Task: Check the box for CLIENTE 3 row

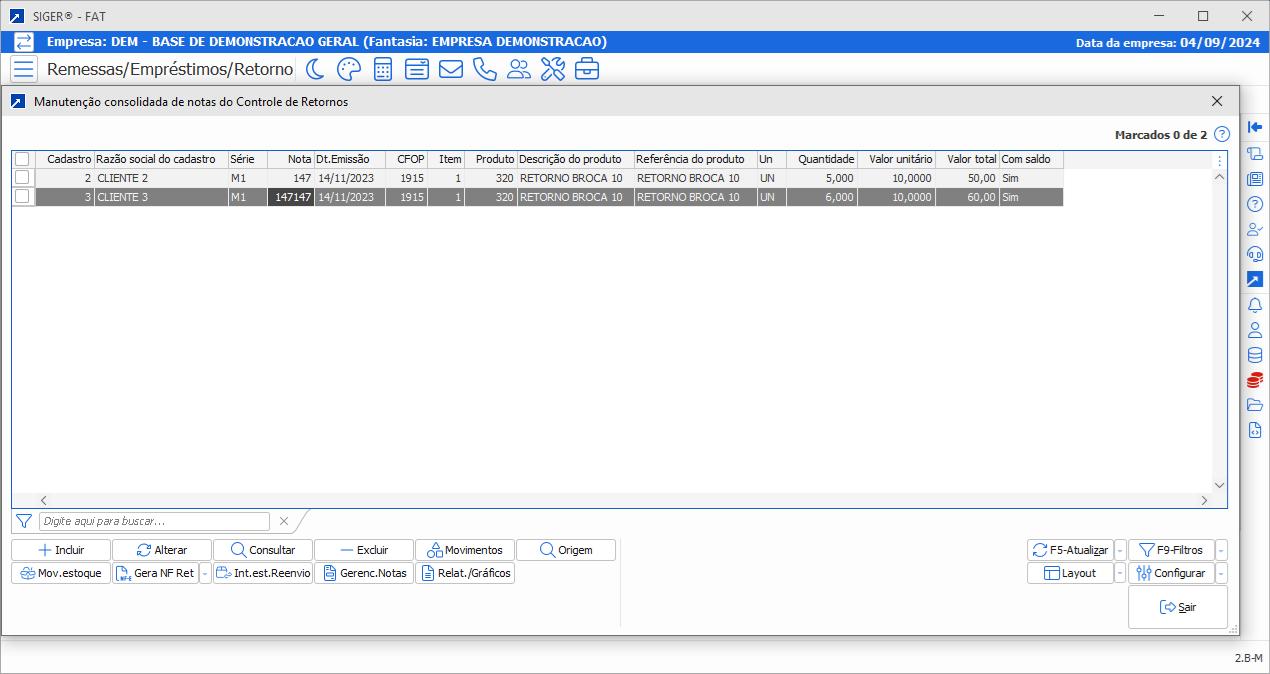Action: [22, 197]
